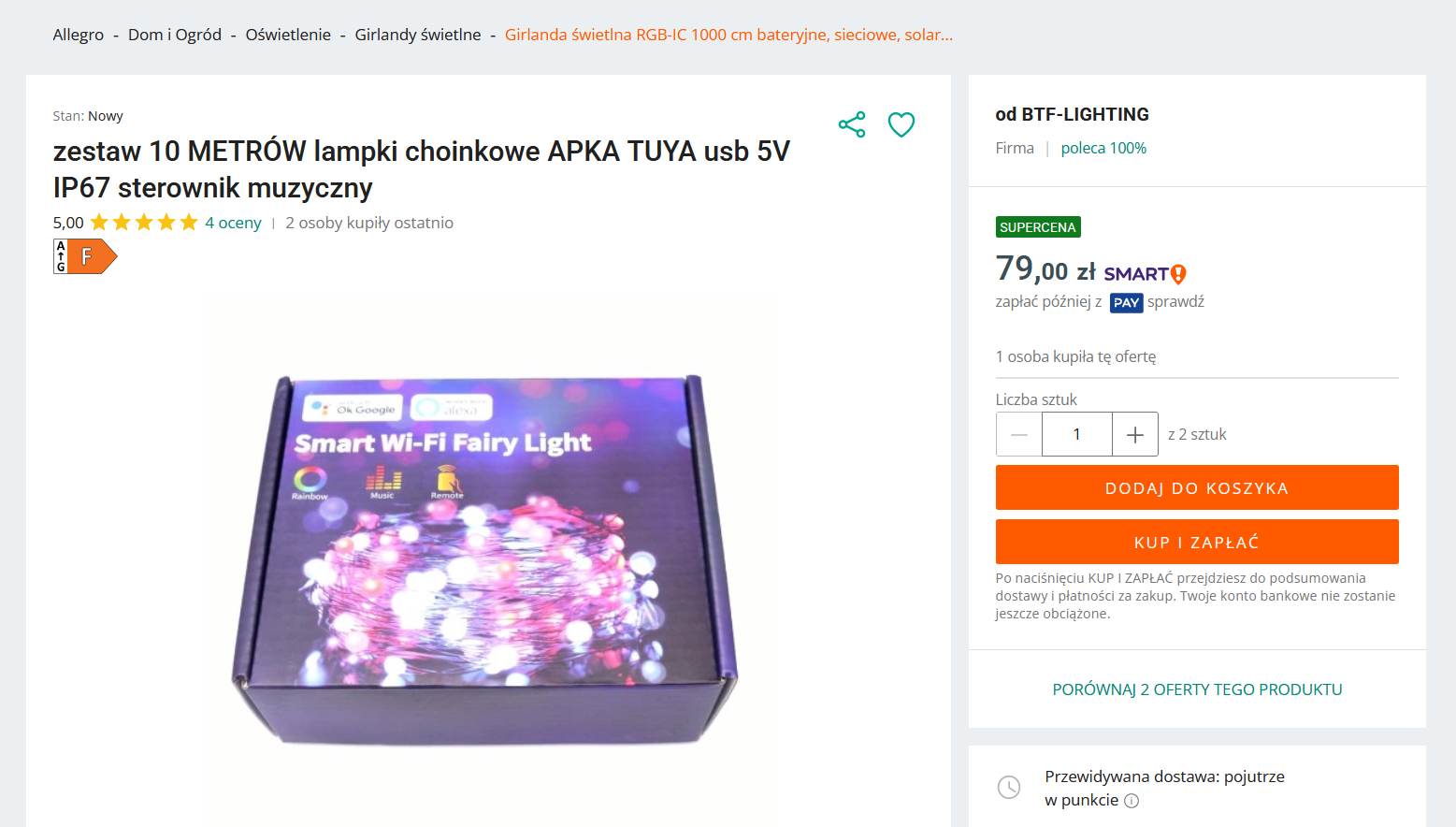Click the Allegro PAY logo
Viewport: 1456px width, 827px height.
[x=1127, y=303]
